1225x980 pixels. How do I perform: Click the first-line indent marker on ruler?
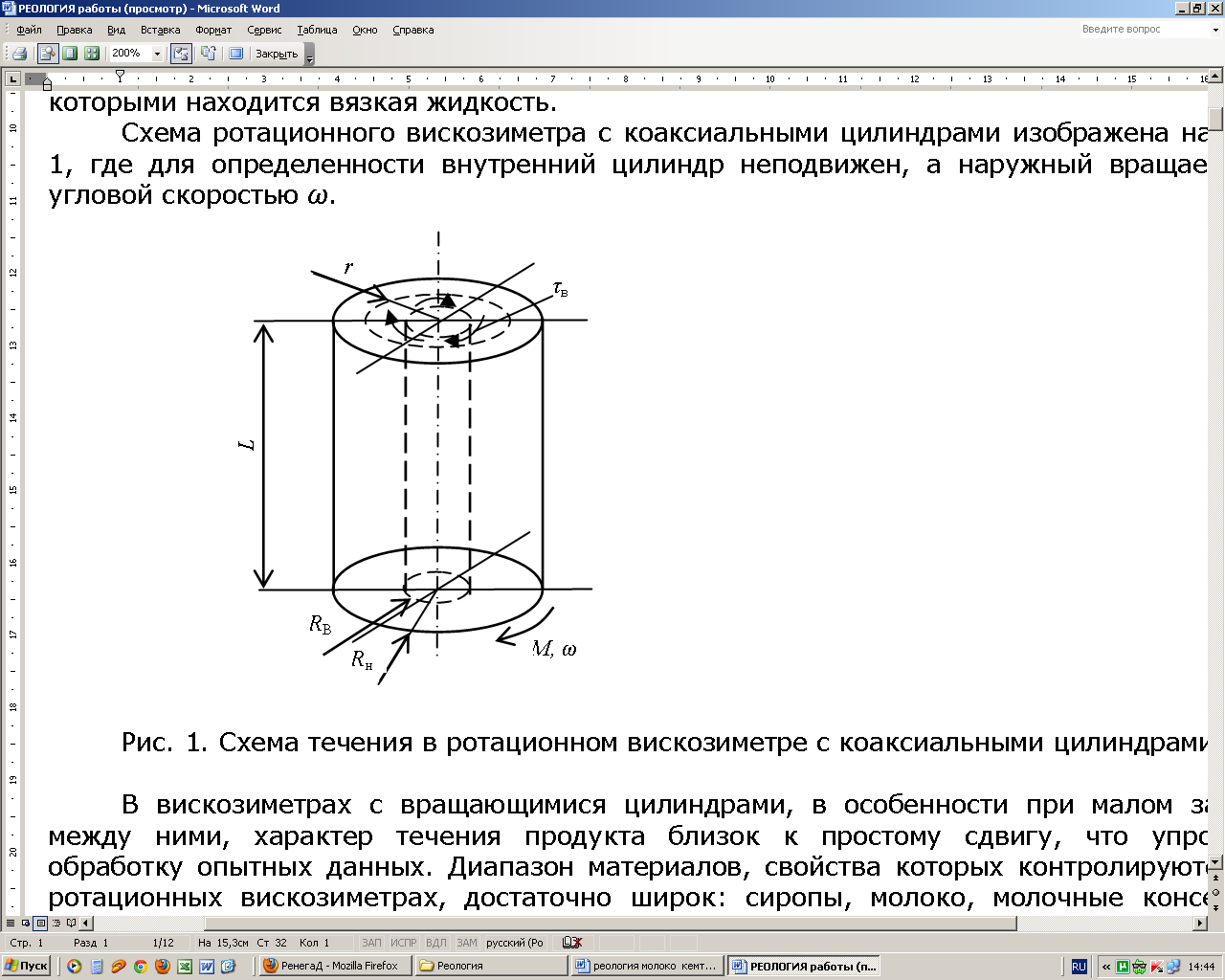point(120,75)
